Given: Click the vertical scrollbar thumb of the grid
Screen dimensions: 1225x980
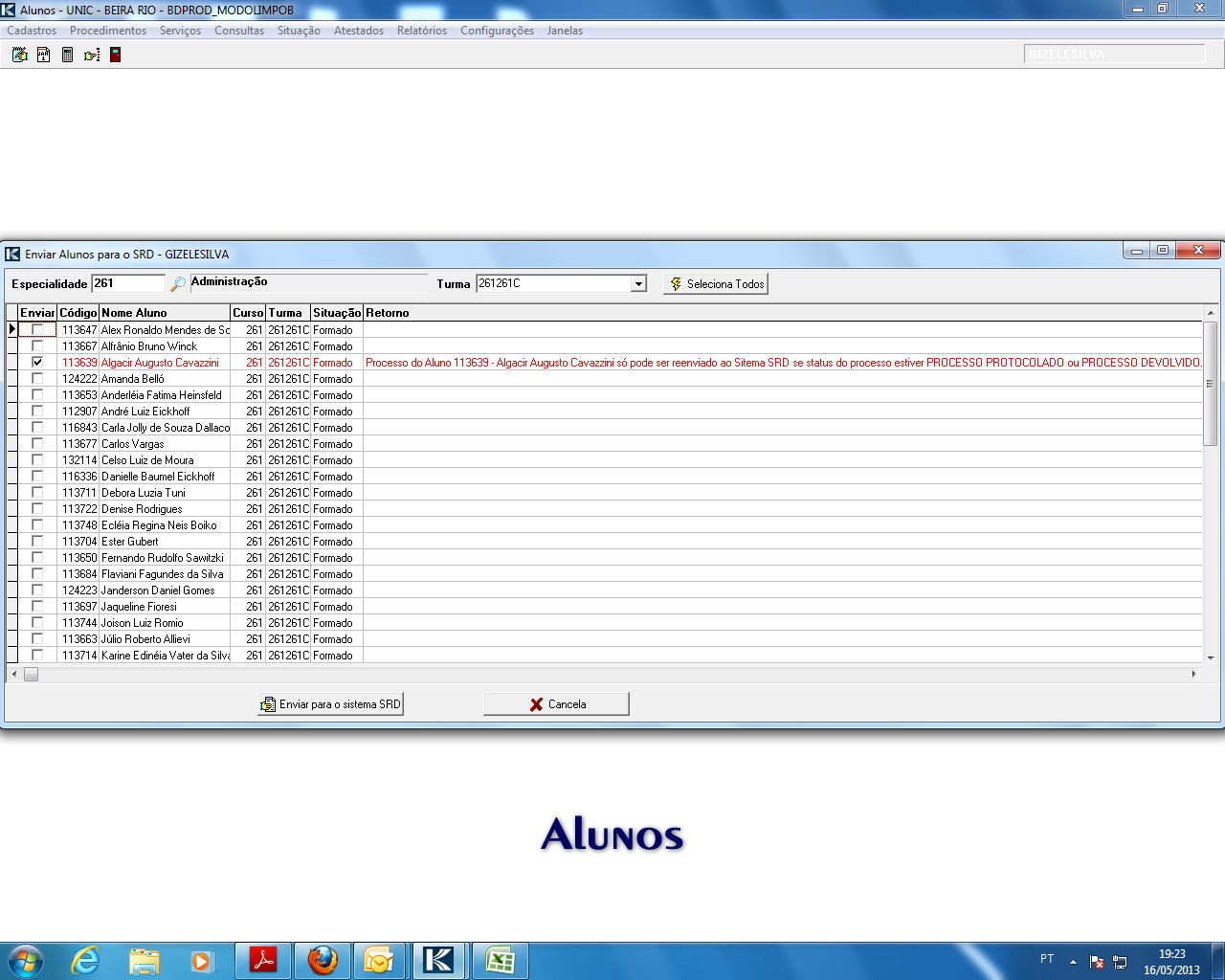Looking at the screenshot, I should click(1210, 384).
